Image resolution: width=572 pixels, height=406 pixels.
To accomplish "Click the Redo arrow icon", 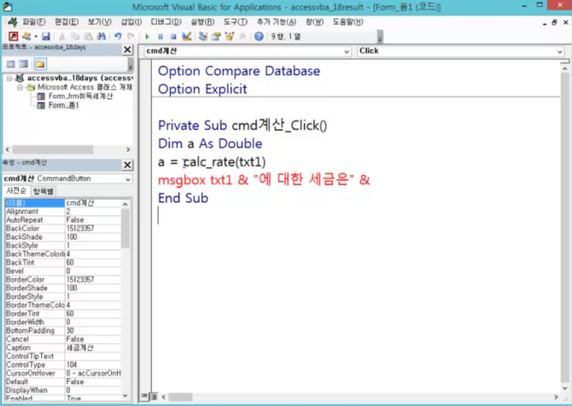I will tap(131, 36).
